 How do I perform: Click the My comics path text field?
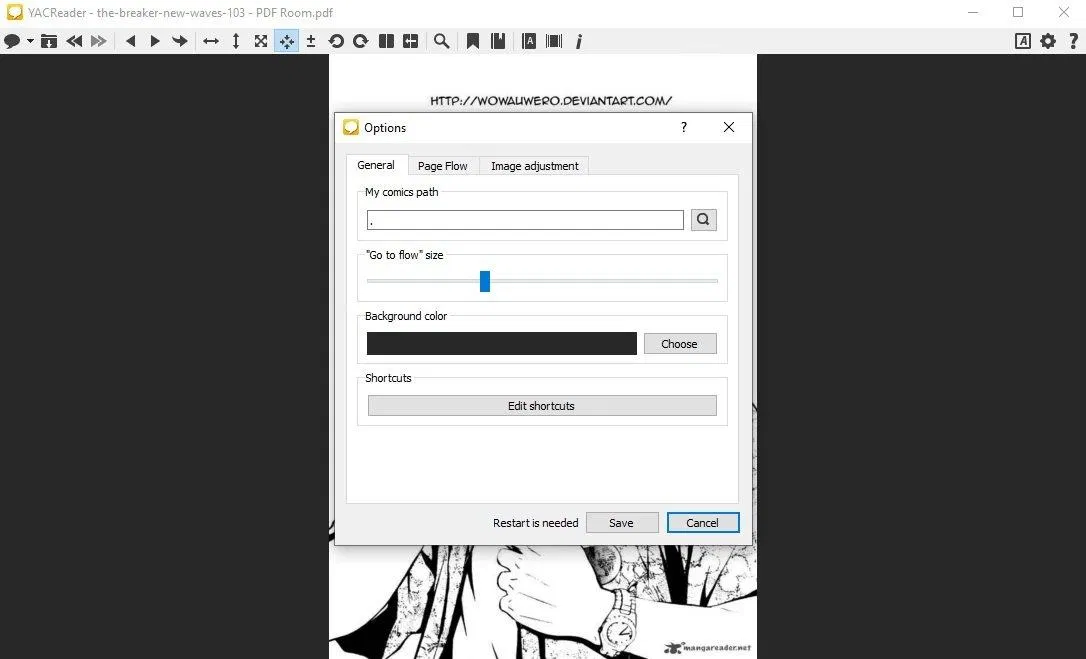[525, 220]
